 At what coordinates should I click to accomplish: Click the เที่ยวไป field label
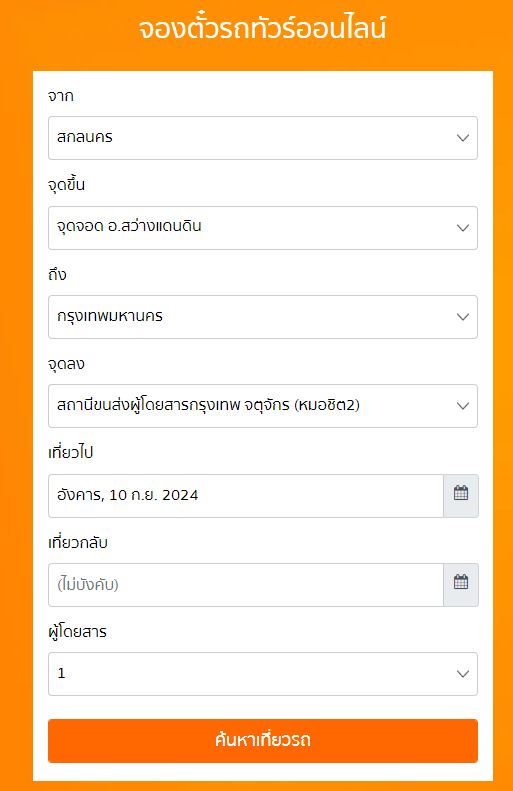[71, 452]
